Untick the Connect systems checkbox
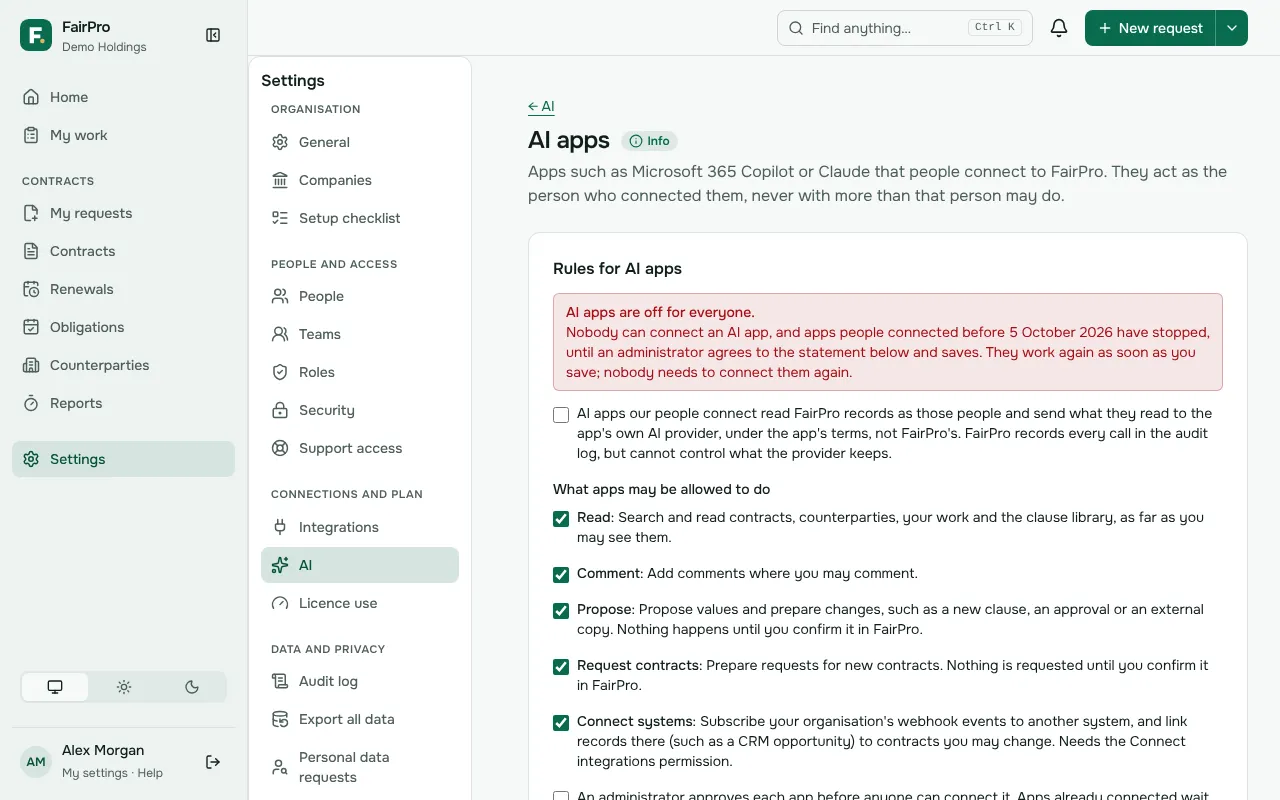The width and height of the screenshot is (1280, 800). 561,723
